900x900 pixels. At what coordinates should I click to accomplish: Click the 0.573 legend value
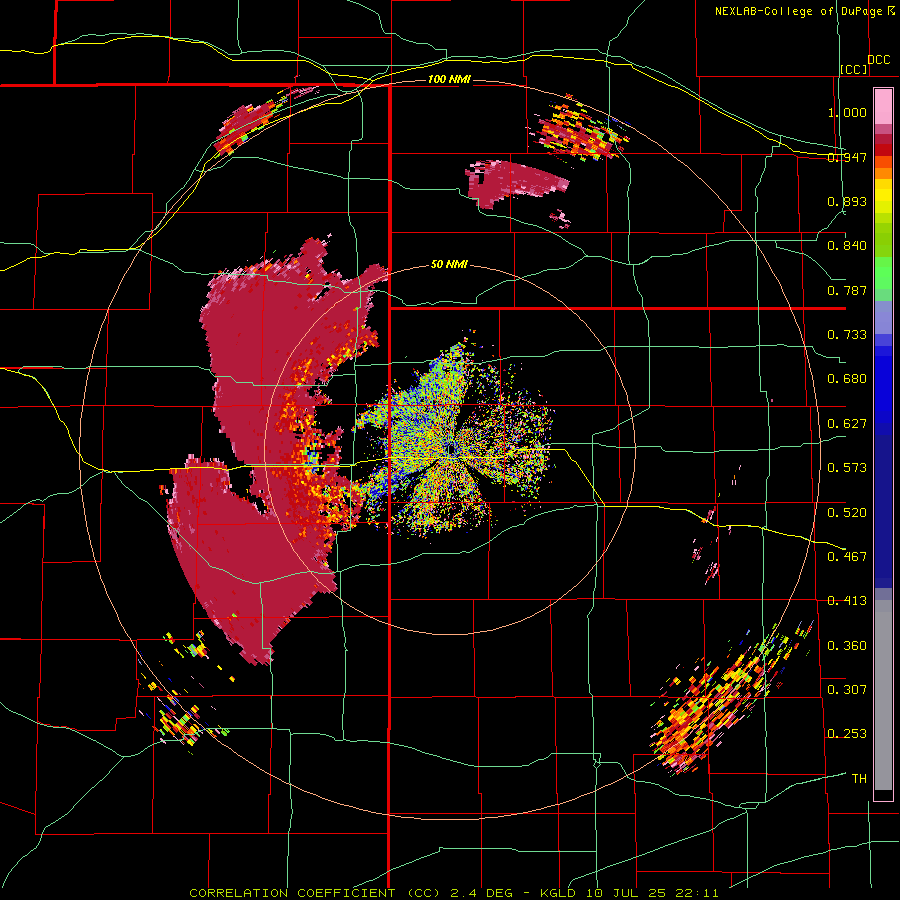(847, 468)
